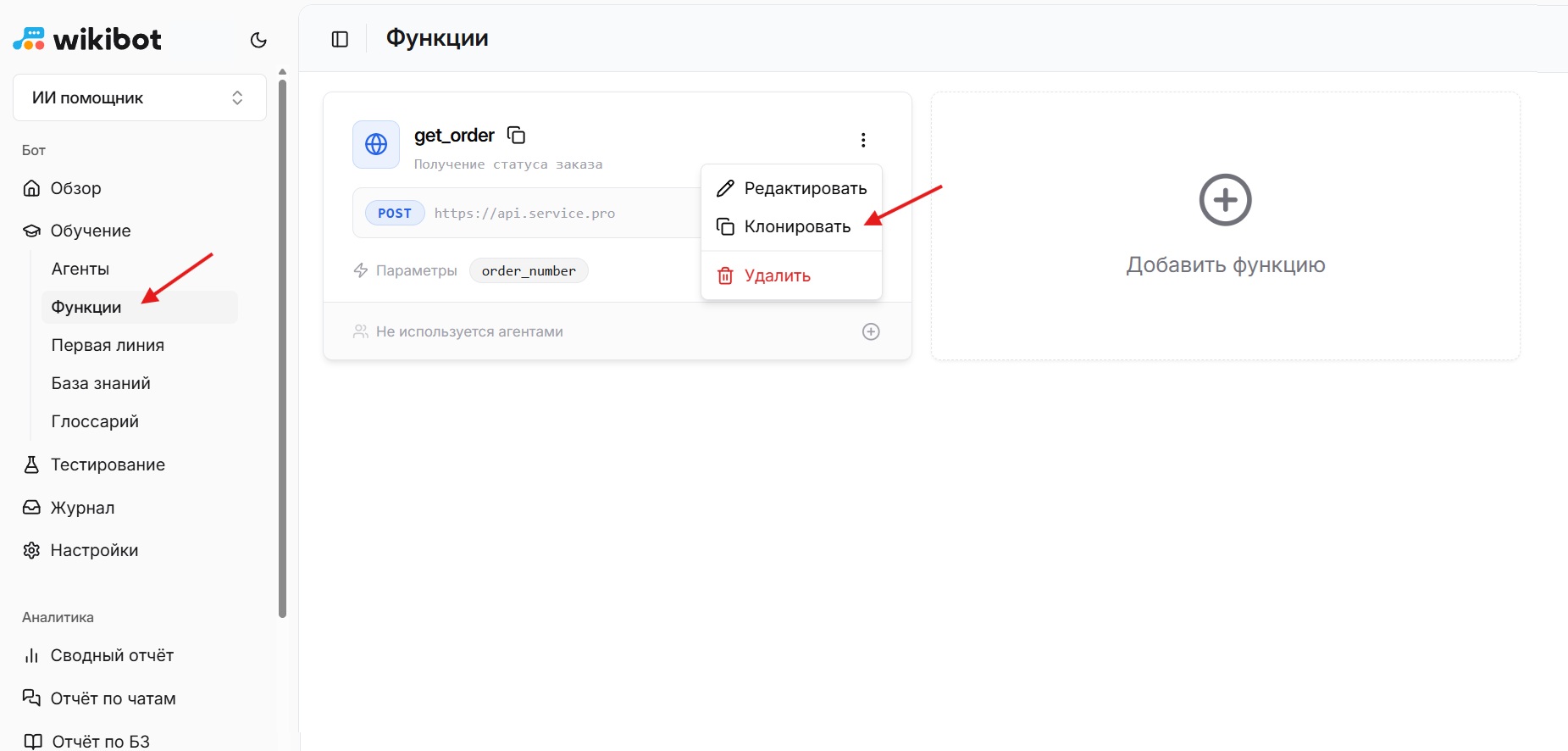Collapse sidebar with panel toggle icon
Viewport: 1568px width, 751px height.
click(x=340, y=40)
